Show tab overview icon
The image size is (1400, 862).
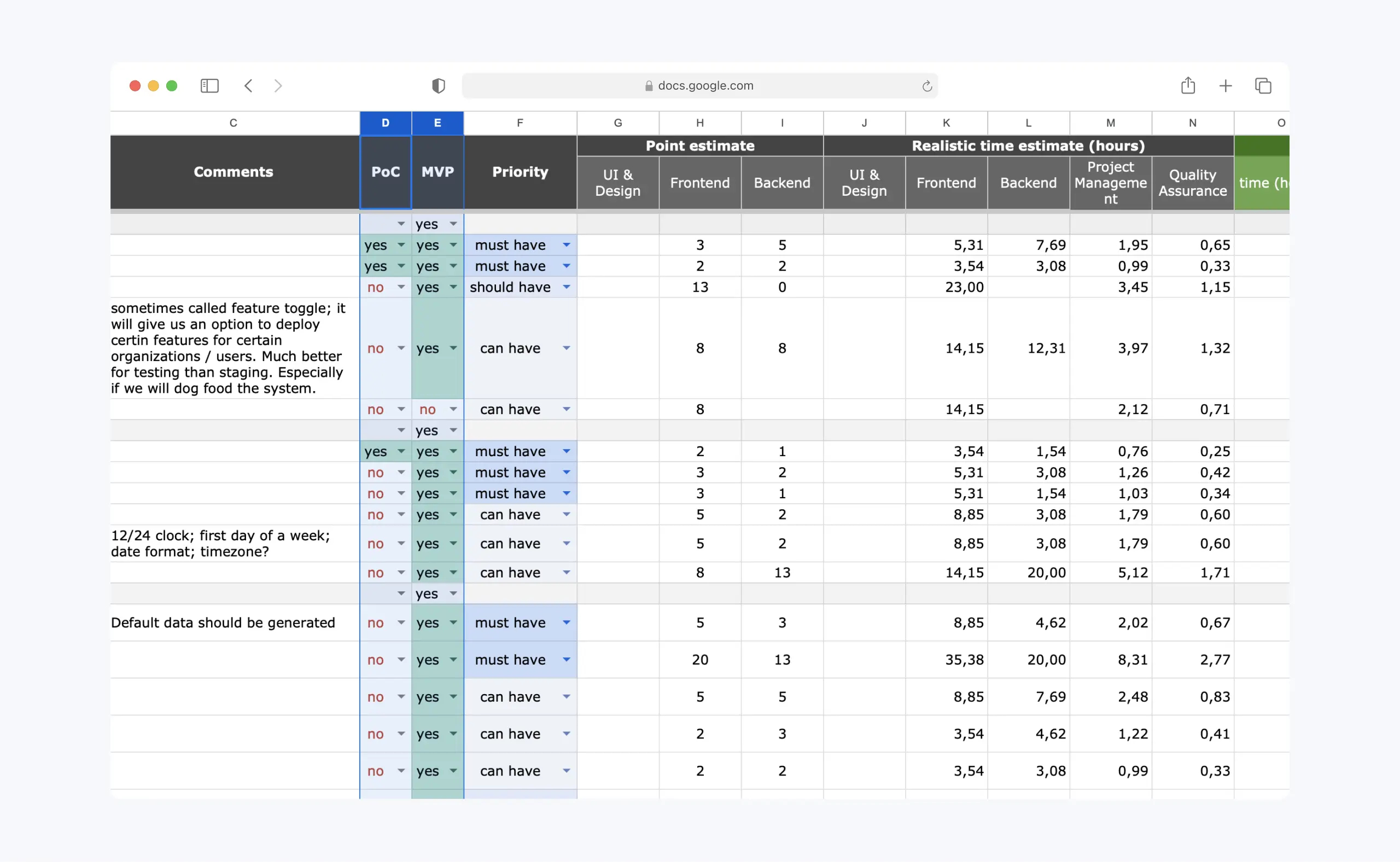click(x=1263, y=85)
